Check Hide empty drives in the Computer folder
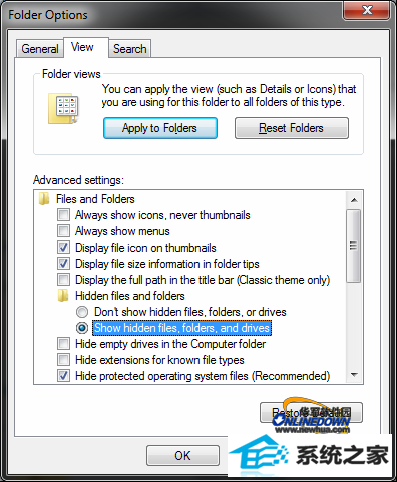Viewport: 397px width, 482px height. click(63, 344)
